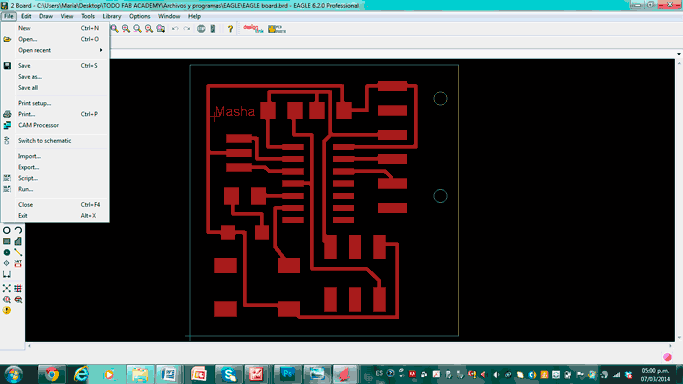
Task: Click the vertical scrollbar down arrow
Action: click(x=679, y=338)
